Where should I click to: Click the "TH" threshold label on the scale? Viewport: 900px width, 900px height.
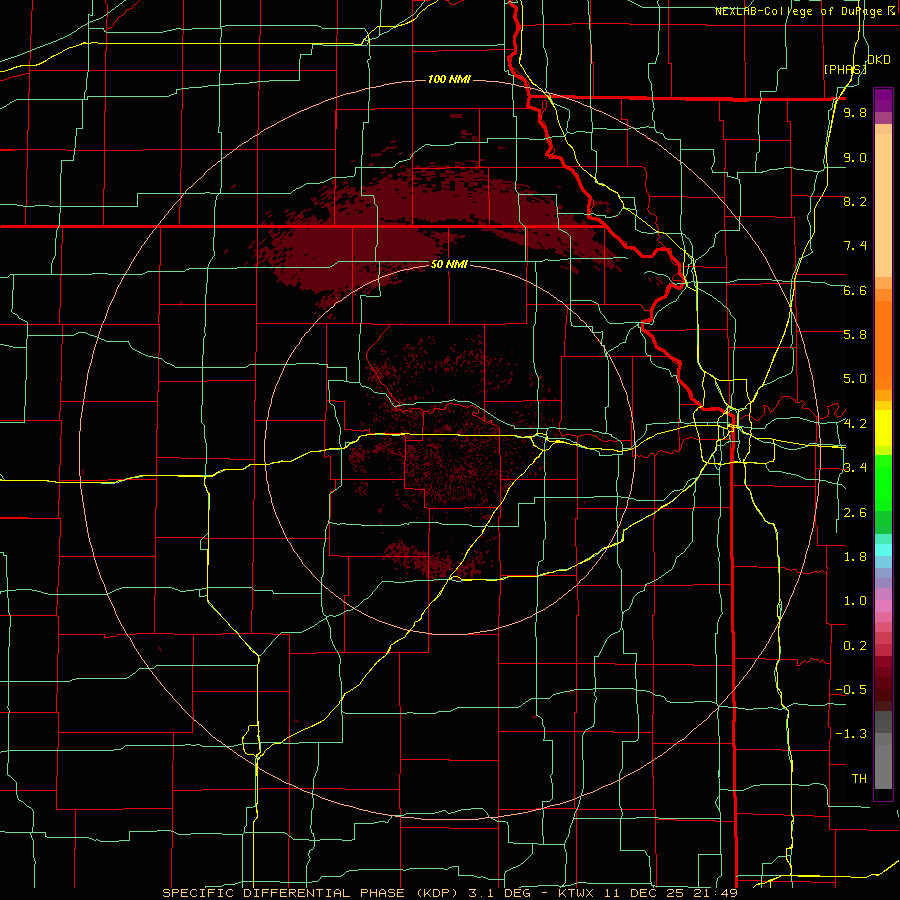pyautogui.click(x=859, y=779)
